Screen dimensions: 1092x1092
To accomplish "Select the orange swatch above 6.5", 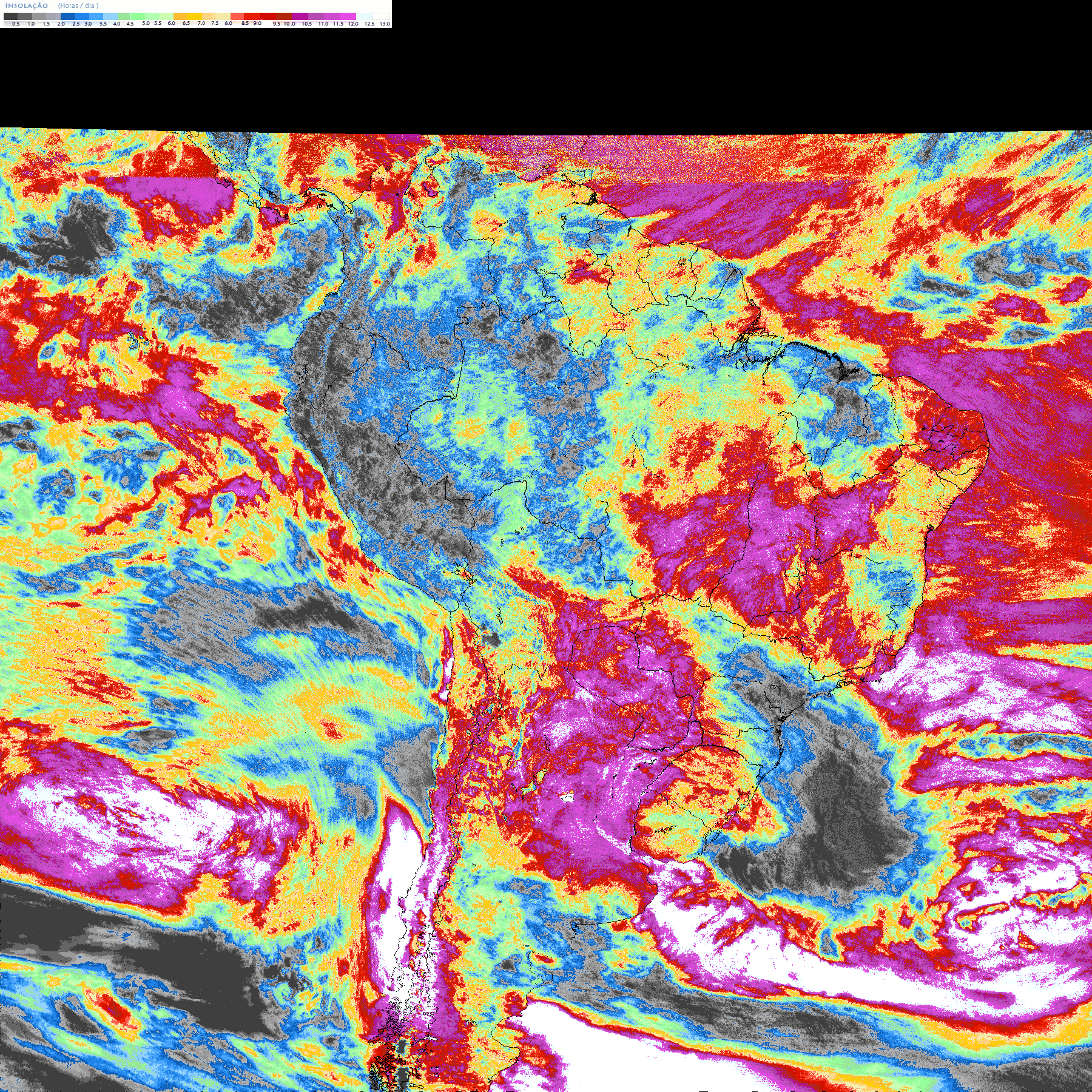I will (x=180, y=16).
